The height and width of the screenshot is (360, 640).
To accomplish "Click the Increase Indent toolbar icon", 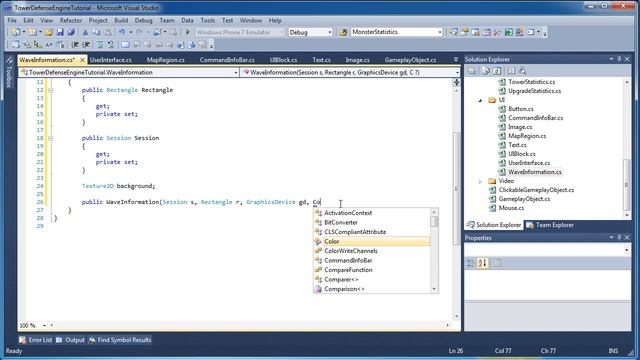I will 86,44.
